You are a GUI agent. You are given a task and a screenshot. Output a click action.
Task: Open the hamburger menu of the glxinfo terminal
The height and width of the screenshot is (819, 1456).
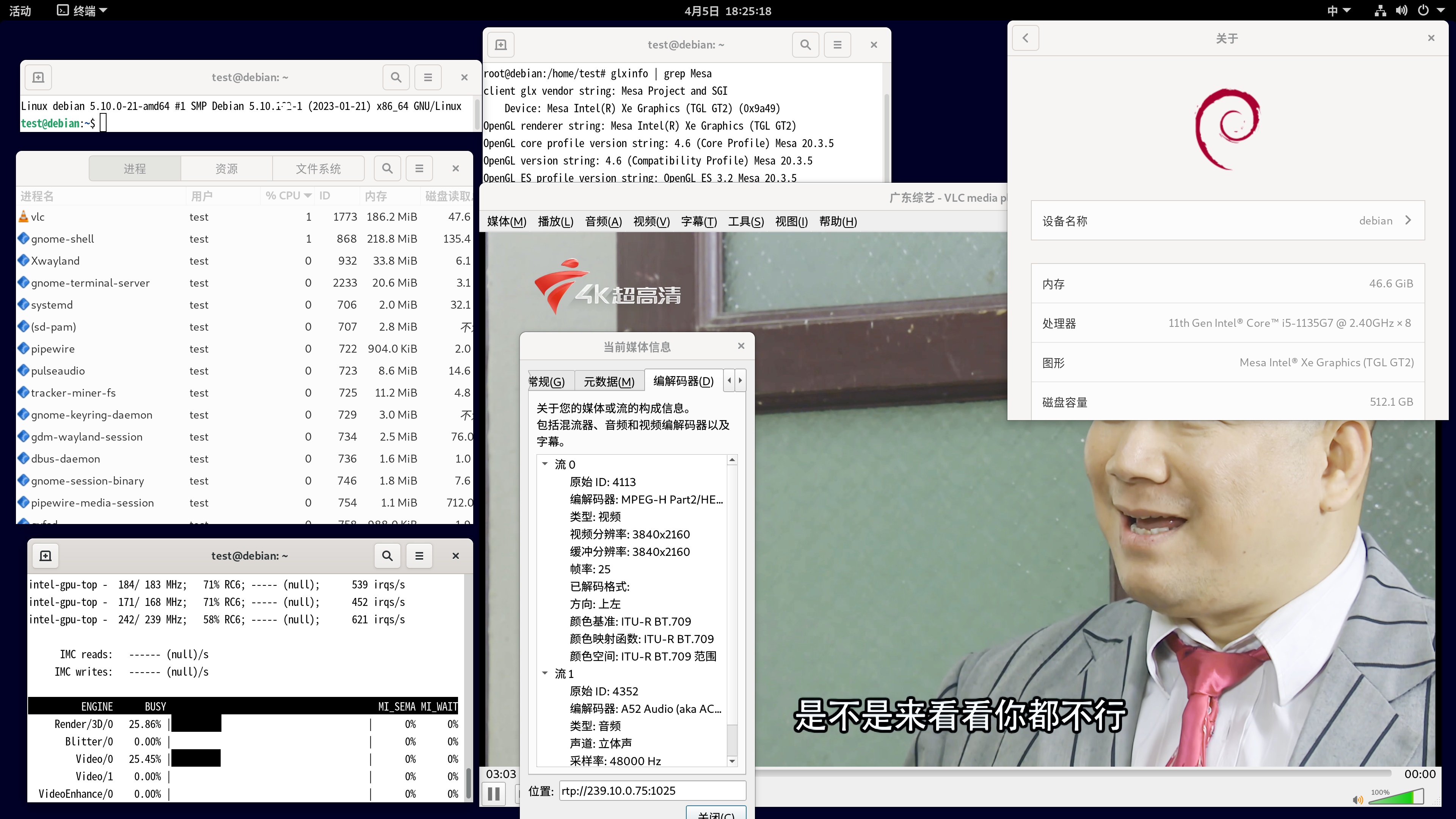click(837, 45)
